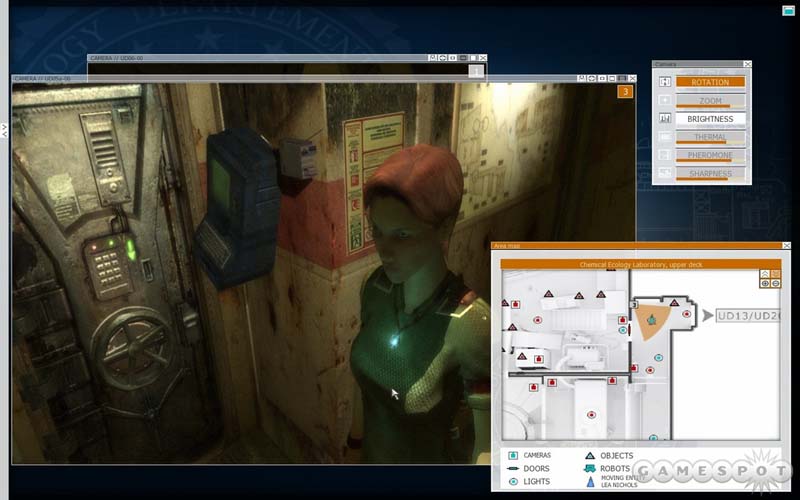The image size is (800, 500).
Task: Expand the left edge side panel arrow
Action: pyautogui.click(x=4, y=129)
